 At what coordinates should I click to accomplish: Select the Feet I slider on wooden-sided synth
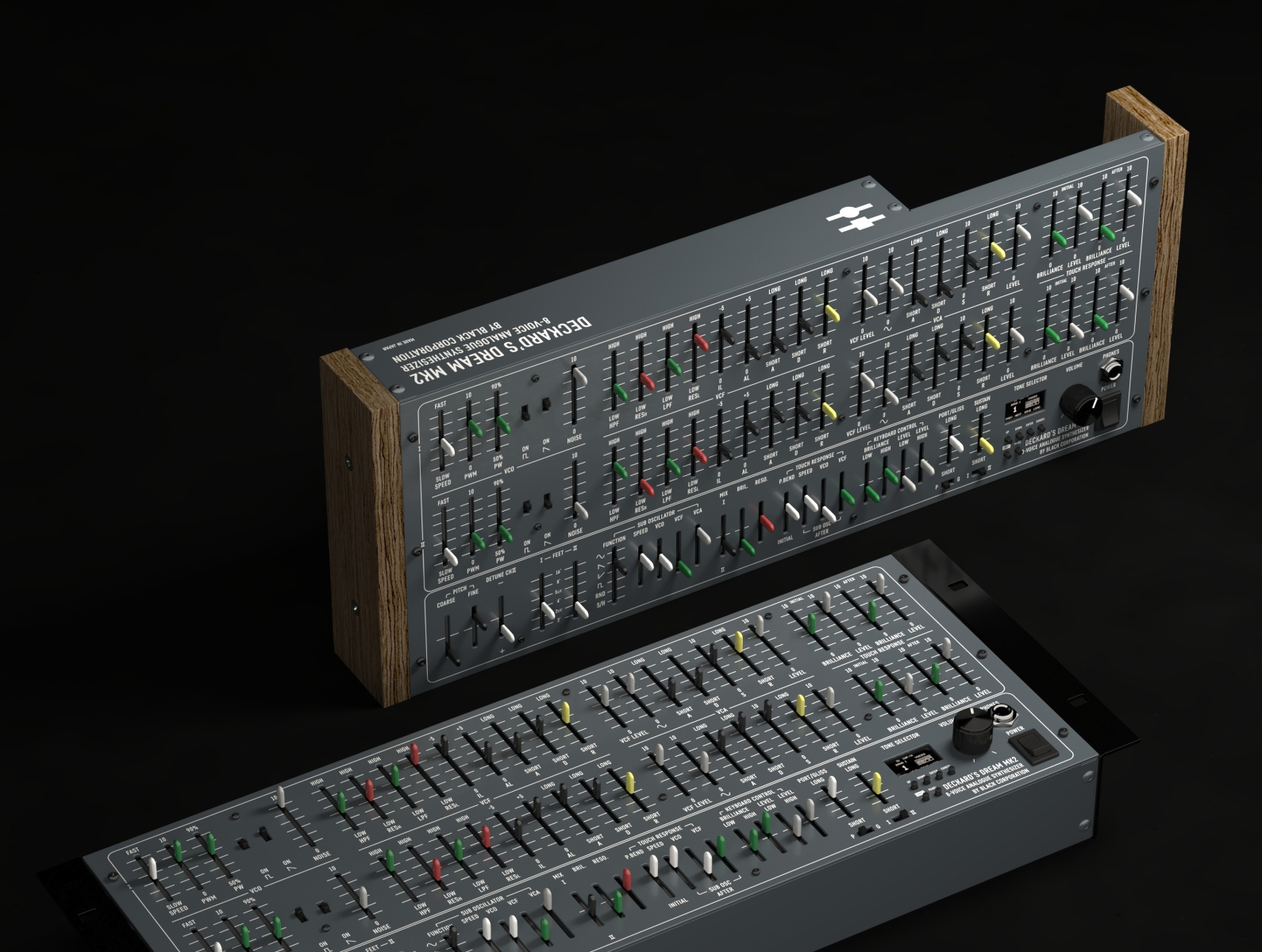547,612
